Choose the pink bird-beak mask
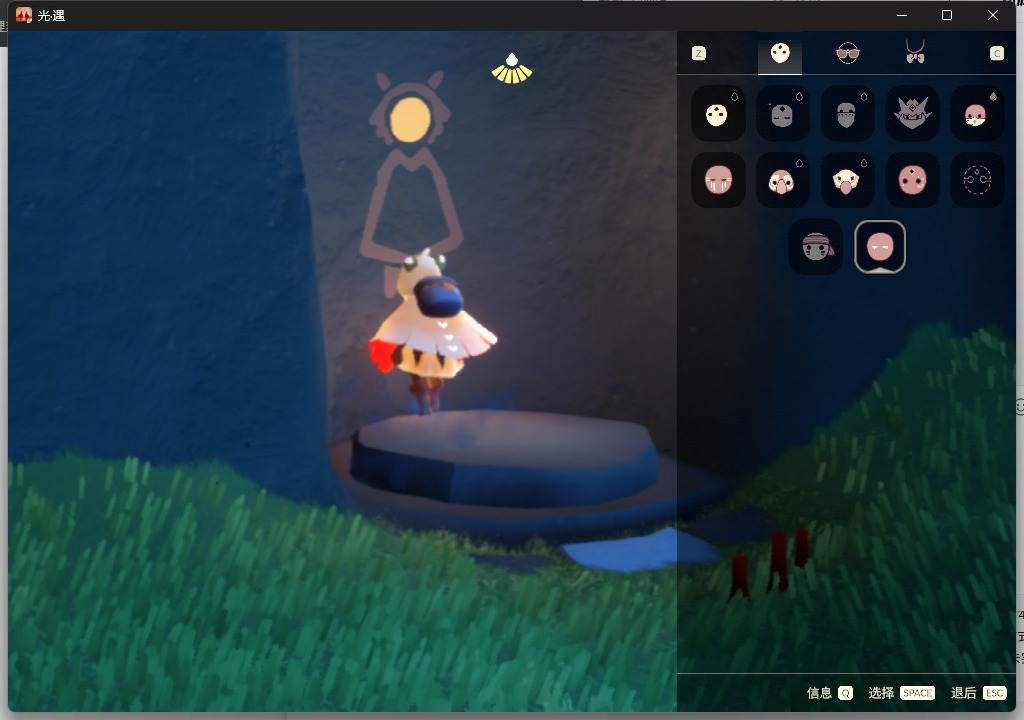Image resolution: width=1024 pixels, height=720 pixels. 782,180
